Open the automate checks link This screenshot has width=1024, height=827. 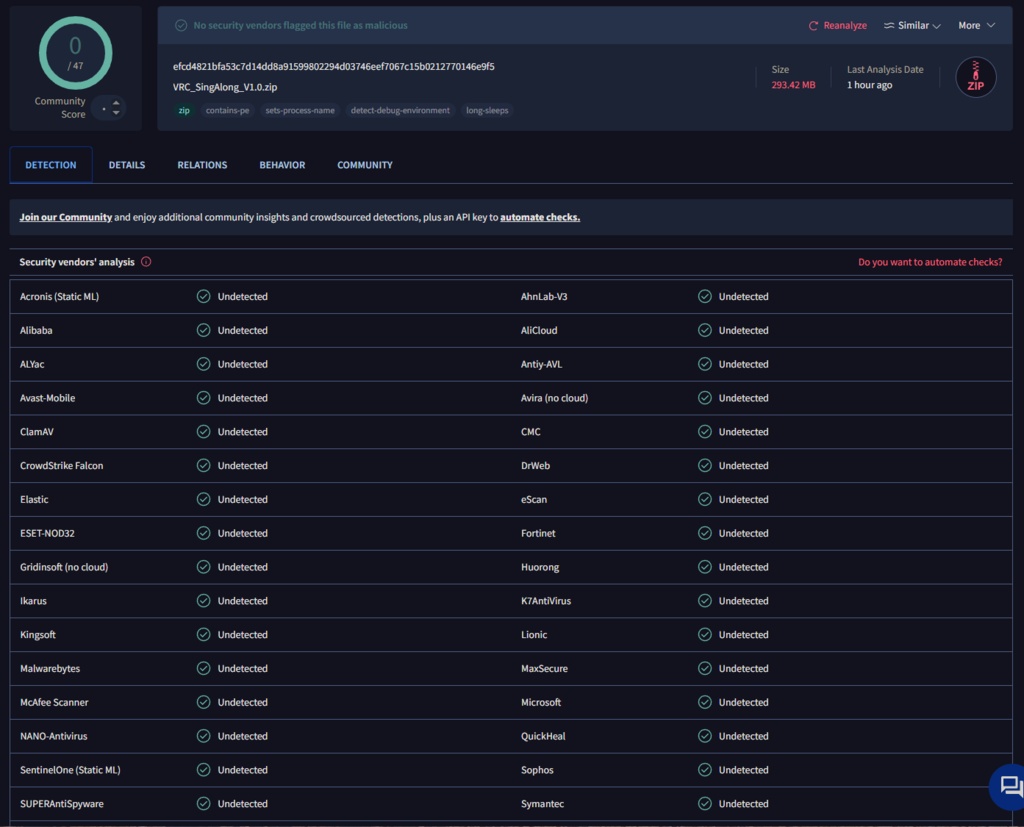tap(540, 217)
